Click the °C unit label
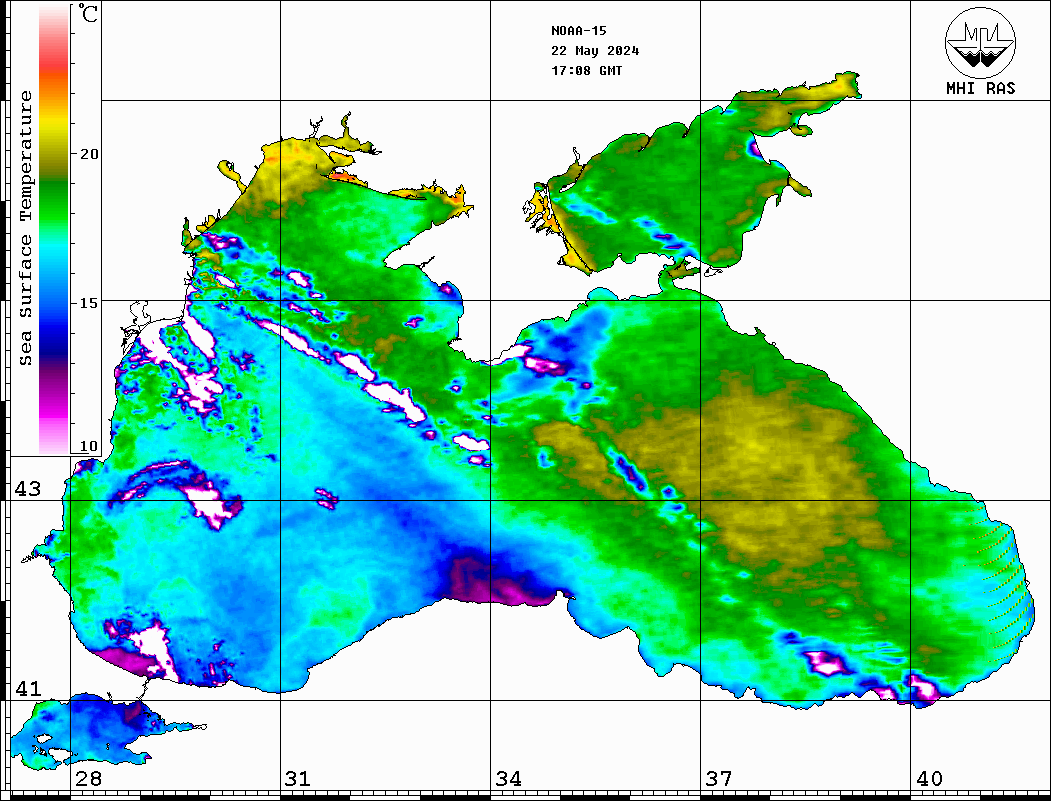1051x801 pixels. tap(88, 13)
